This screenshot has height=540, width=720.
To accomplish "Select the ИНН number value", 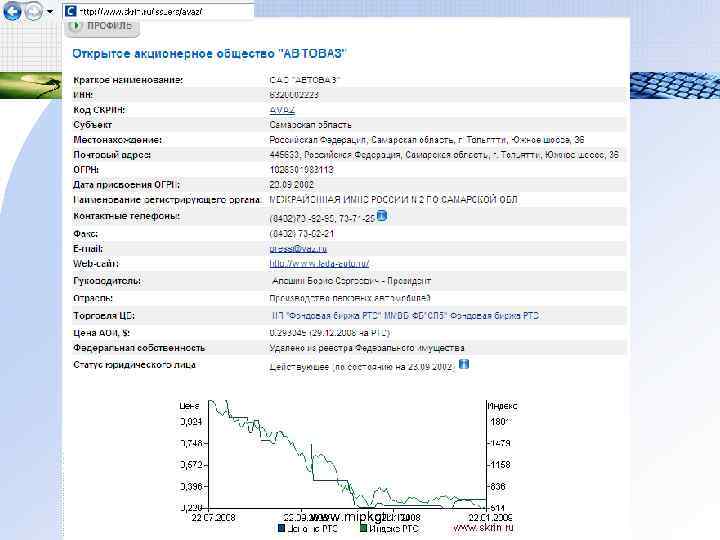I will click(x=294, y=95).
